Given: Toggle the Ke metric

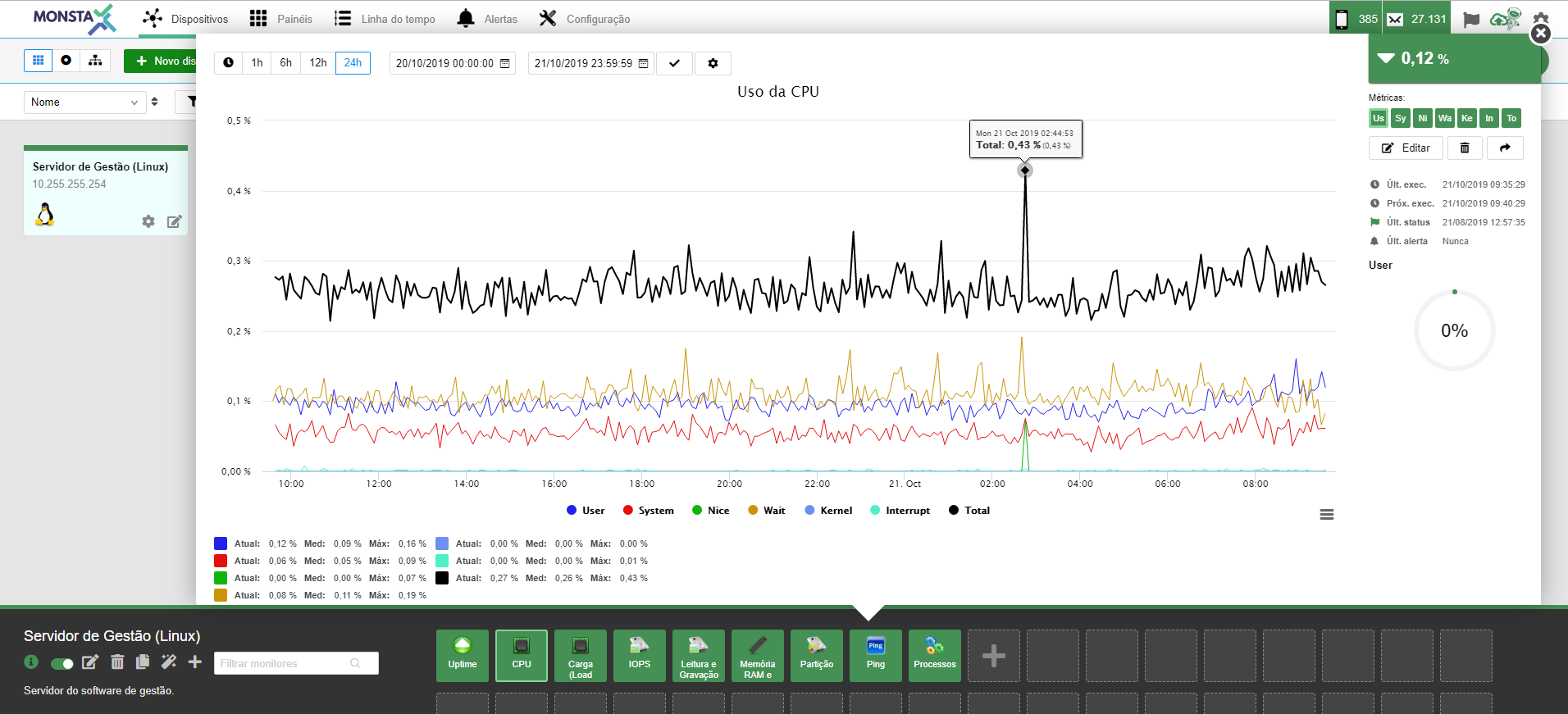Looking at the screenshot, I should (x=1467, y=118).
